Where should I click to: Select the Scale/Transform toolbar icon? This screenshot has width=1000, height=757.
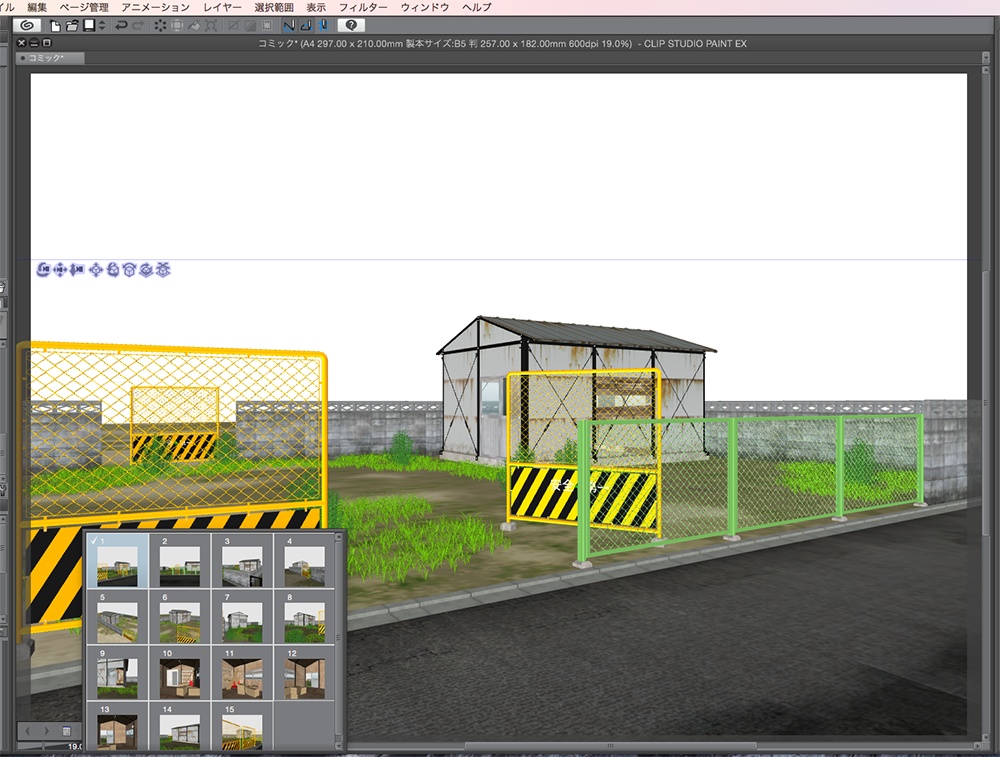tap(211, 26)
